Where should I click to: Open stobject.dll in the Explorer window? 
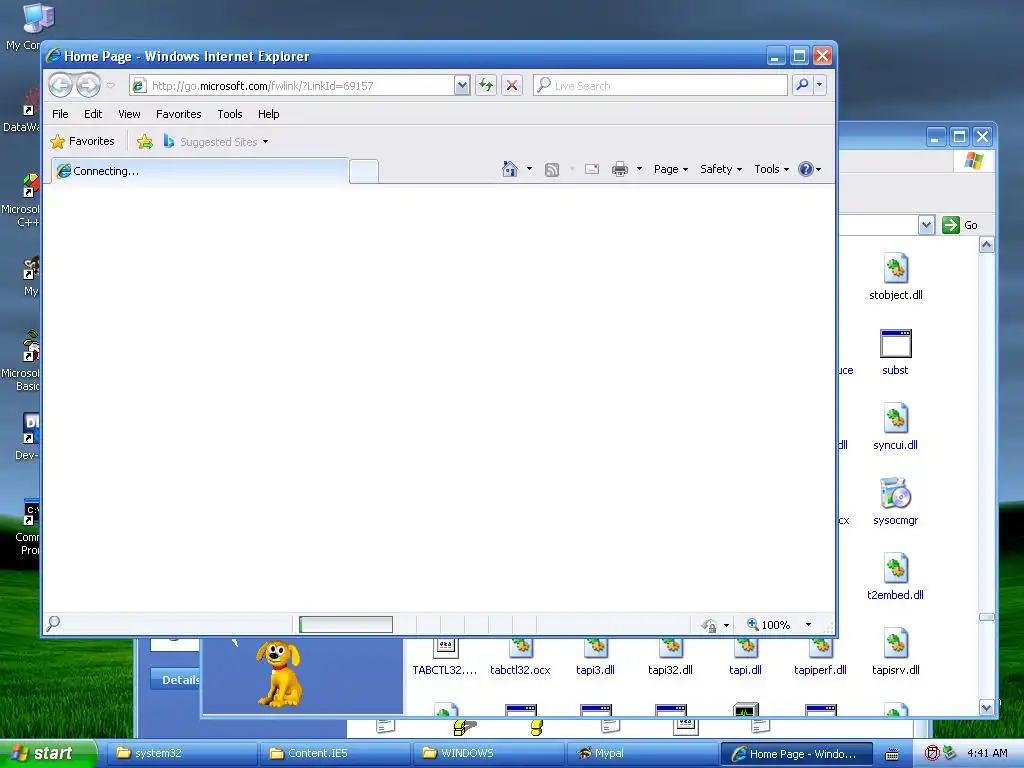895,276
